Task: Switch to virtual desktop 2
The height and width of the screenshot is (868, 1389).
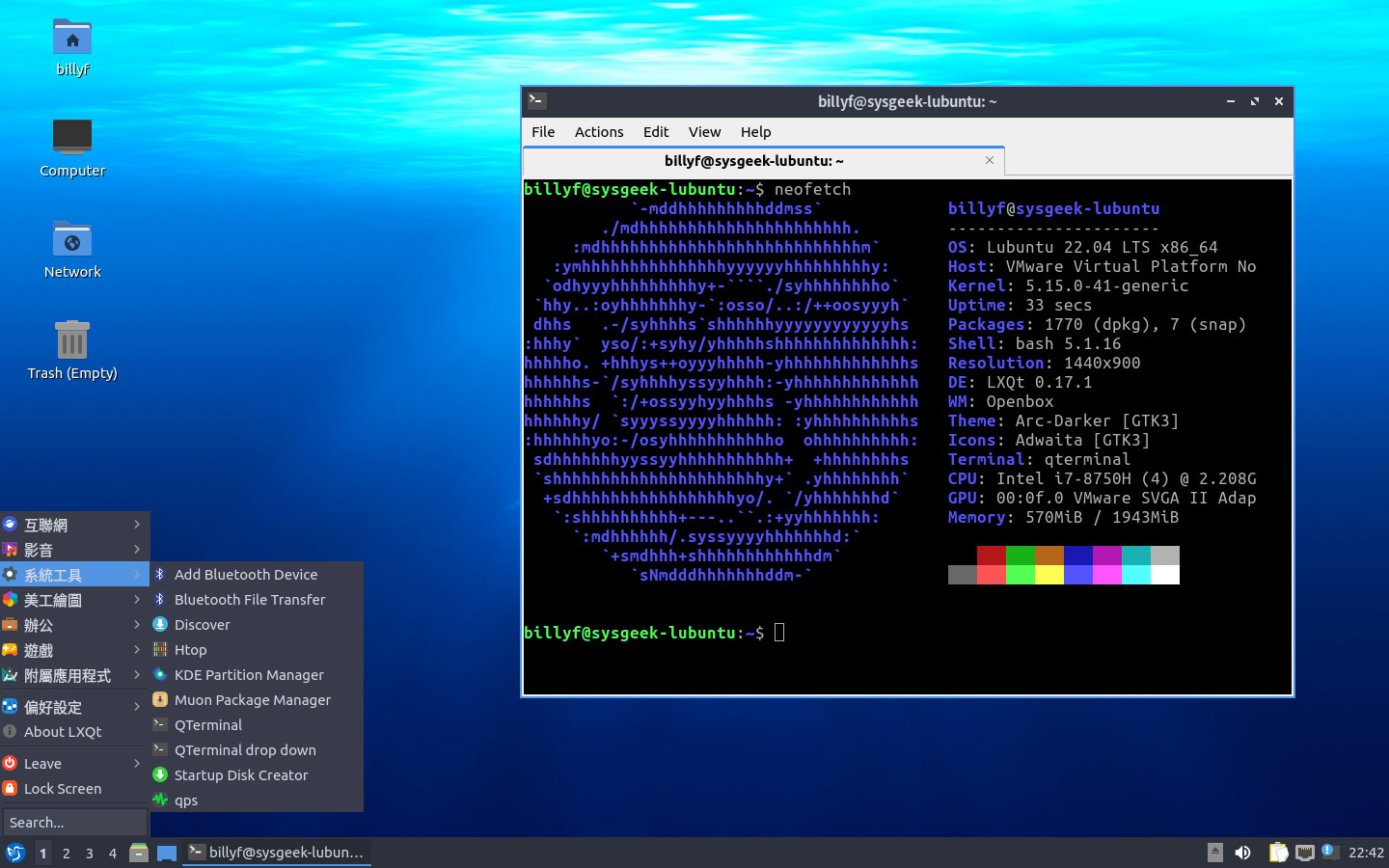Action: [66, 853]
